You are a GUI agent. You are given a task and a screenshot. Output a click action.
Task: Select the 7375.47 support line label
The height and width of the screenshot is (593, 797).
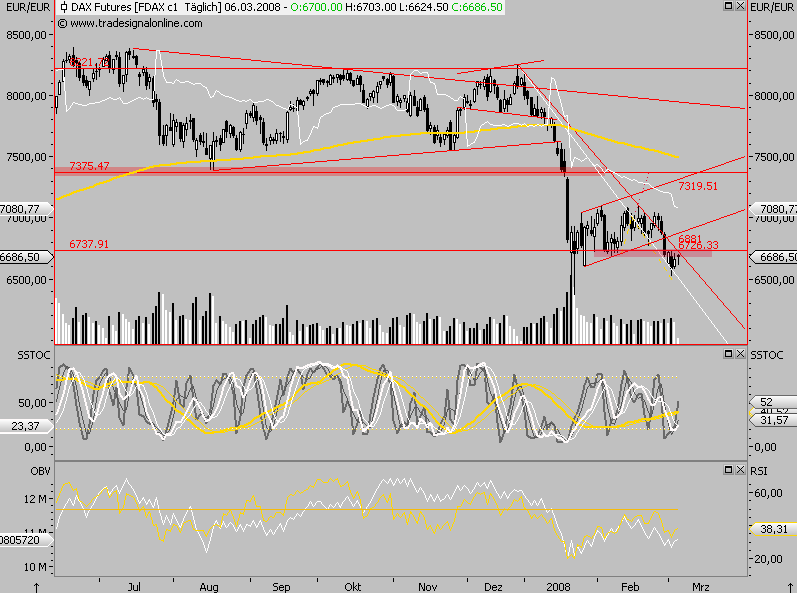(89, 166)
